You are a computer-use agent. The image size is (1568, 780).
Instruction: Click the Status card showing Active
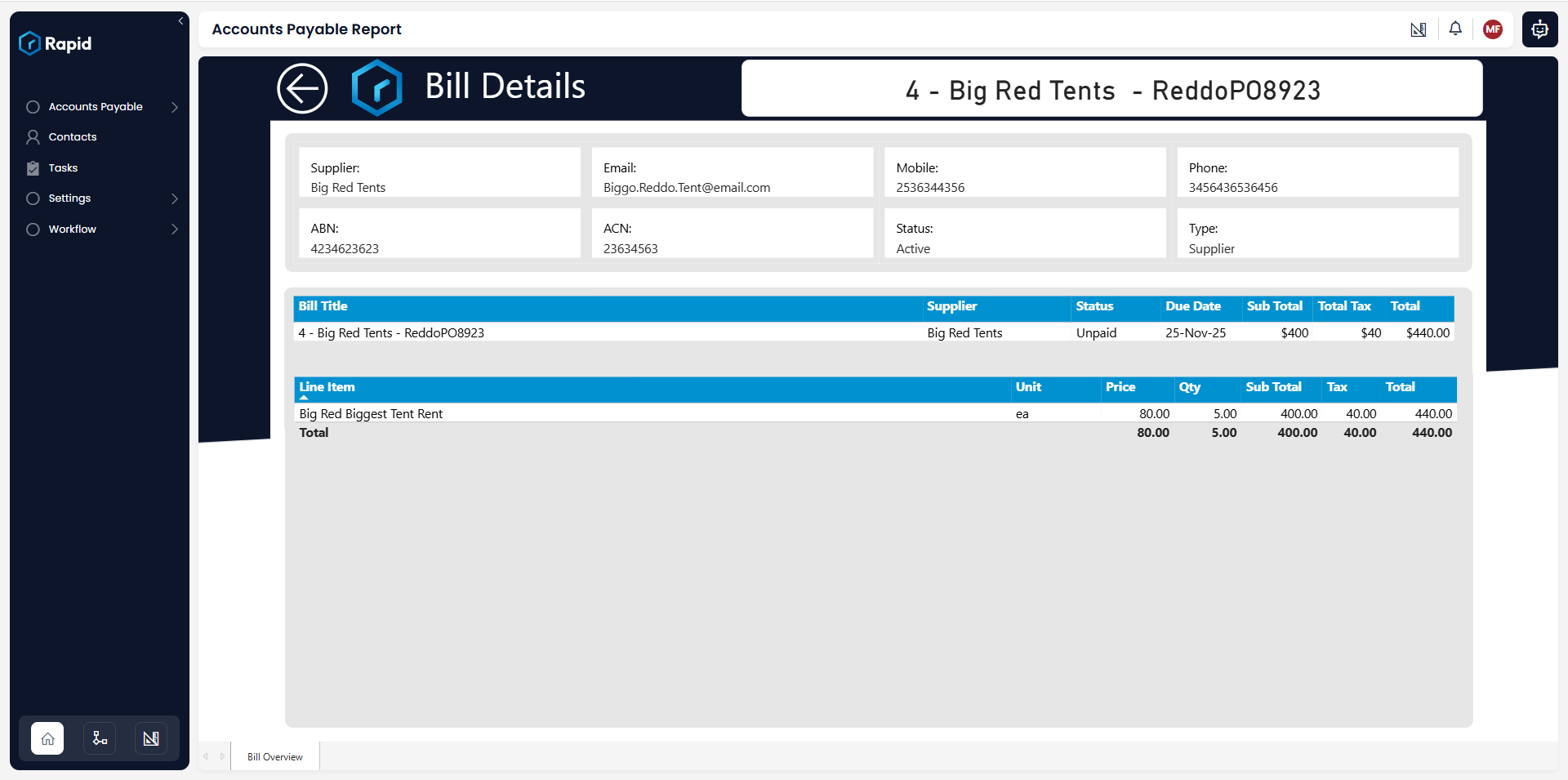click(x=1025, y=234)
